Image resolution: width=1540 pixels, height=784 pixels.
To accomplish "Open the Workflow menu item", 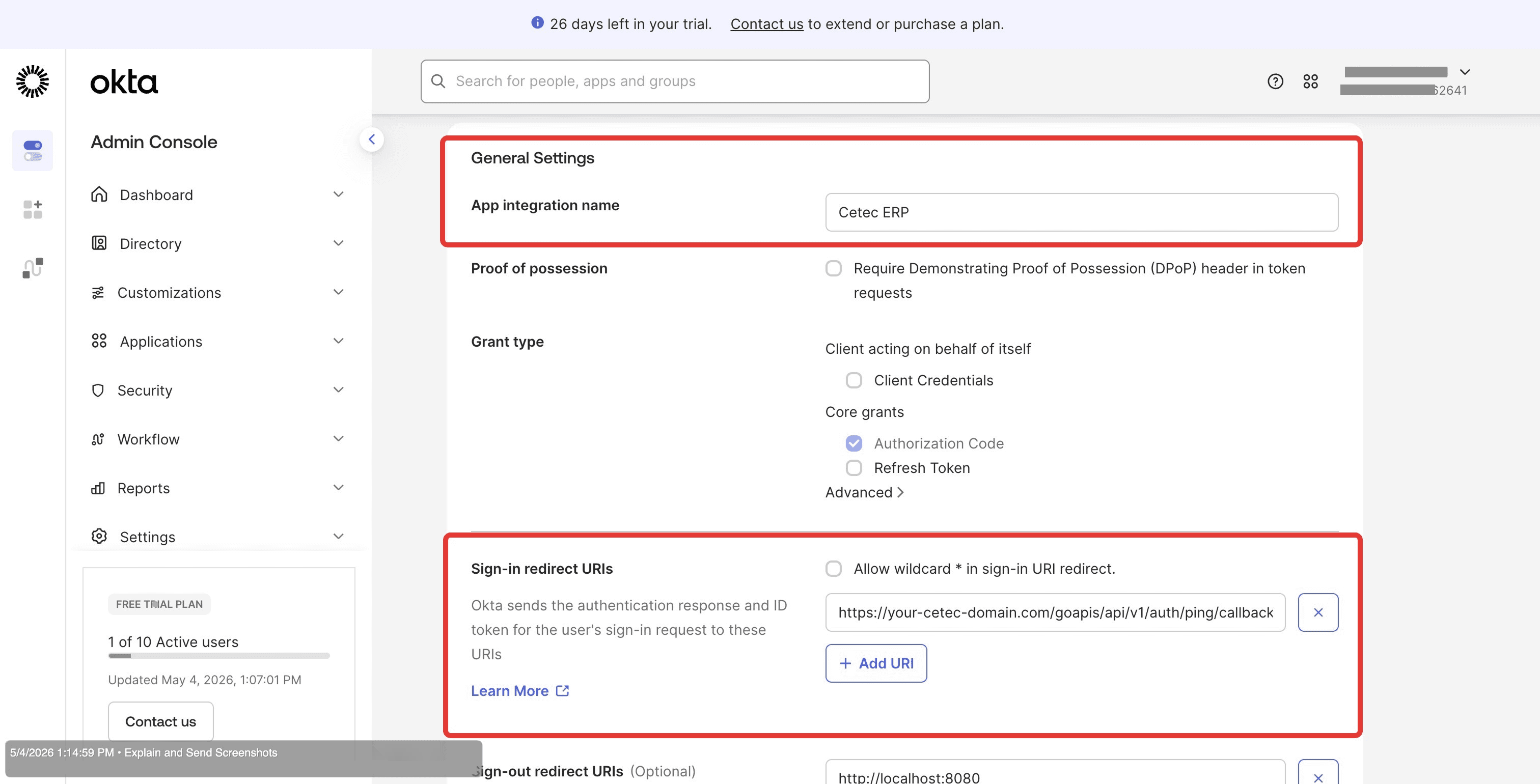I will [218, 440].
